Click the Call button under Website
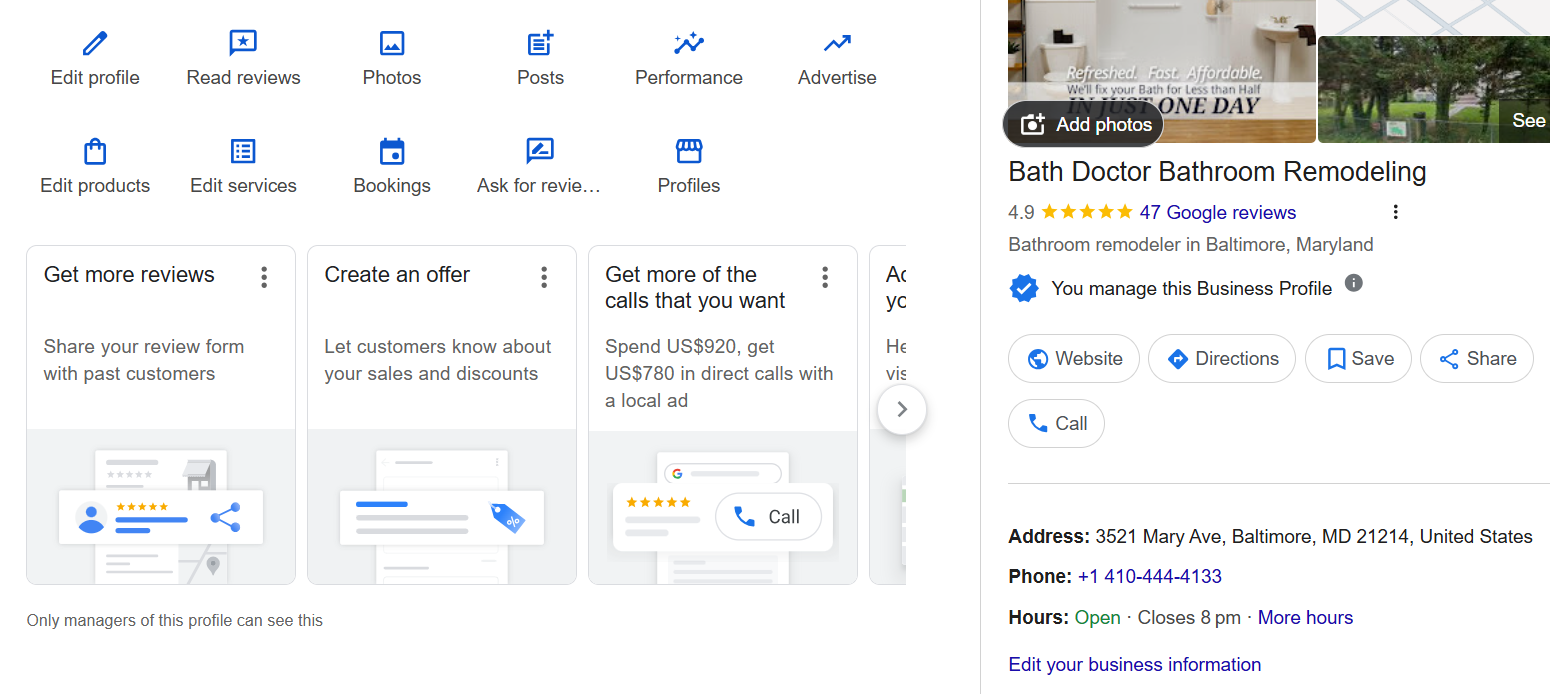Viewport: 1550px width, 694px height. click(1056, 424)
